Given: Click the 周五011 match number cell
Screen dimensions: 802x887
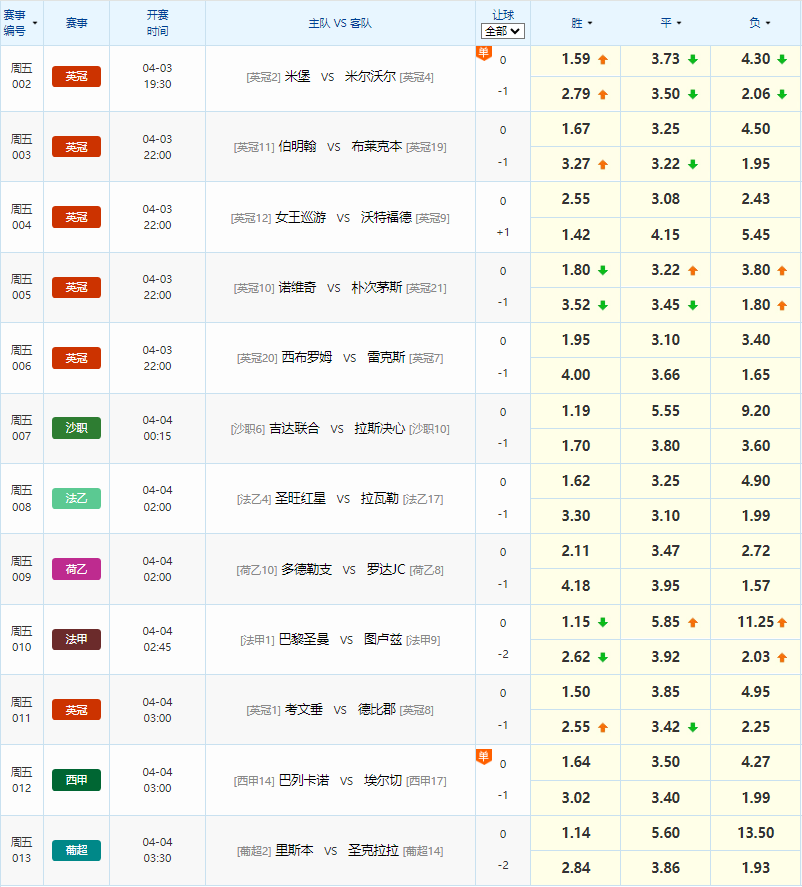Looking at the screenshot, I should tap(21, 710).
